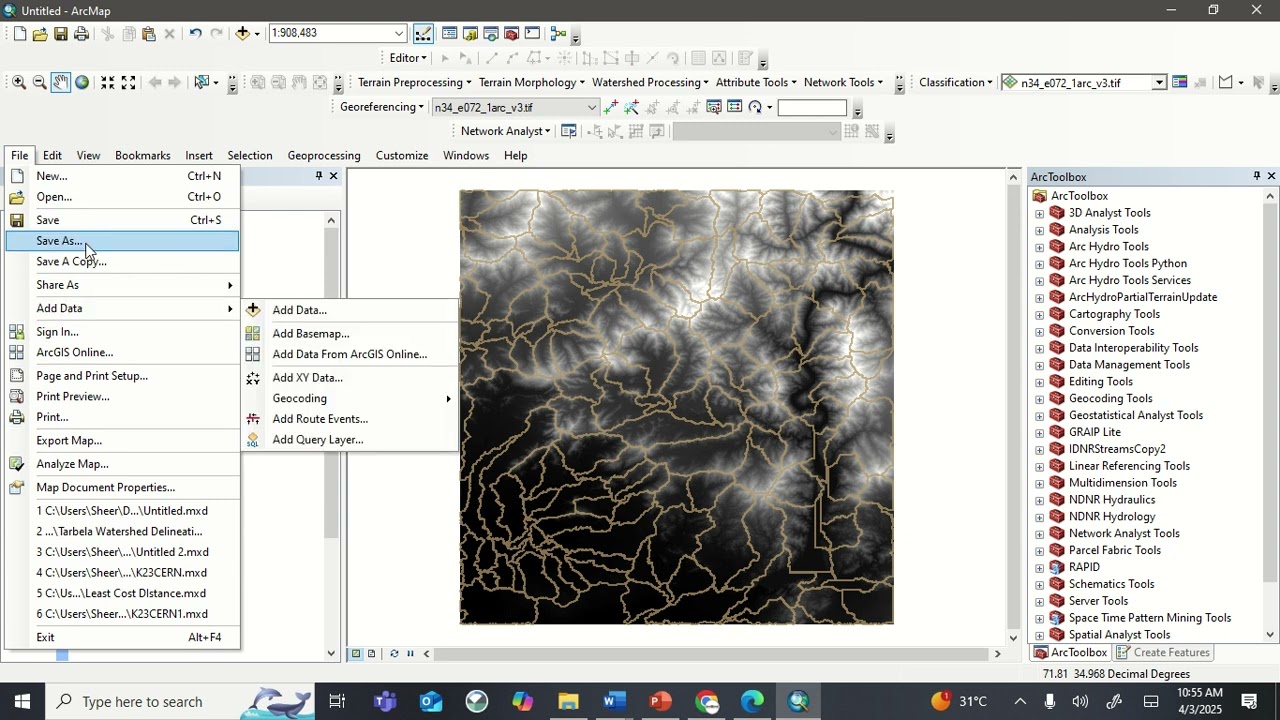The height and width of the screenshot is (720, 1280).
Task: Choose Export Map in File menu
Action: (x=122, y=441)
